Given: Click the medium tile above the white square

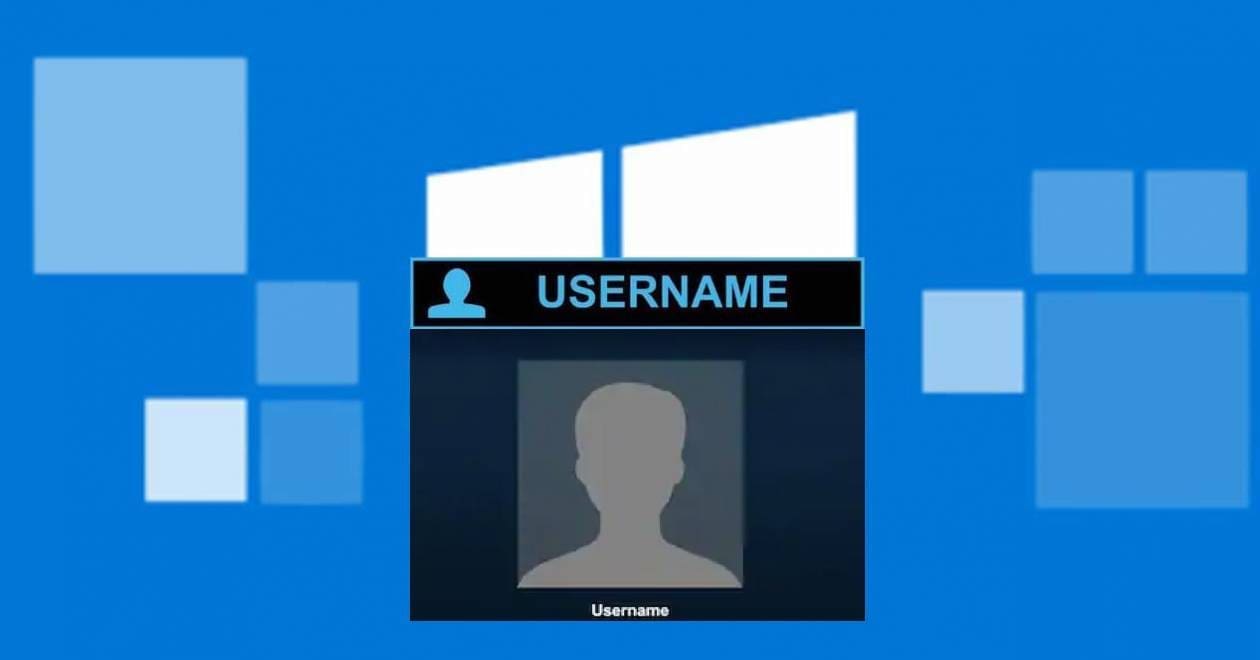Looking at the screenshot, I should click(307, 333).
